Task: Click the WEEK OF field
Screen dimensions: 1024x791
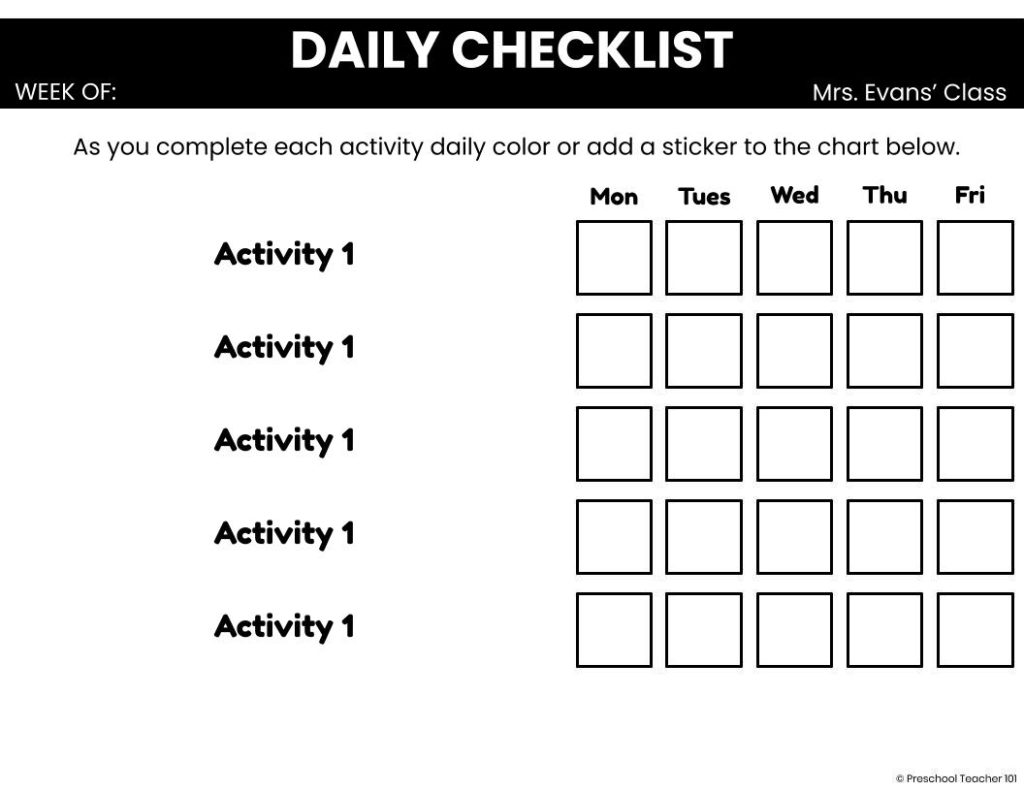Action: [x=66, y=93]
